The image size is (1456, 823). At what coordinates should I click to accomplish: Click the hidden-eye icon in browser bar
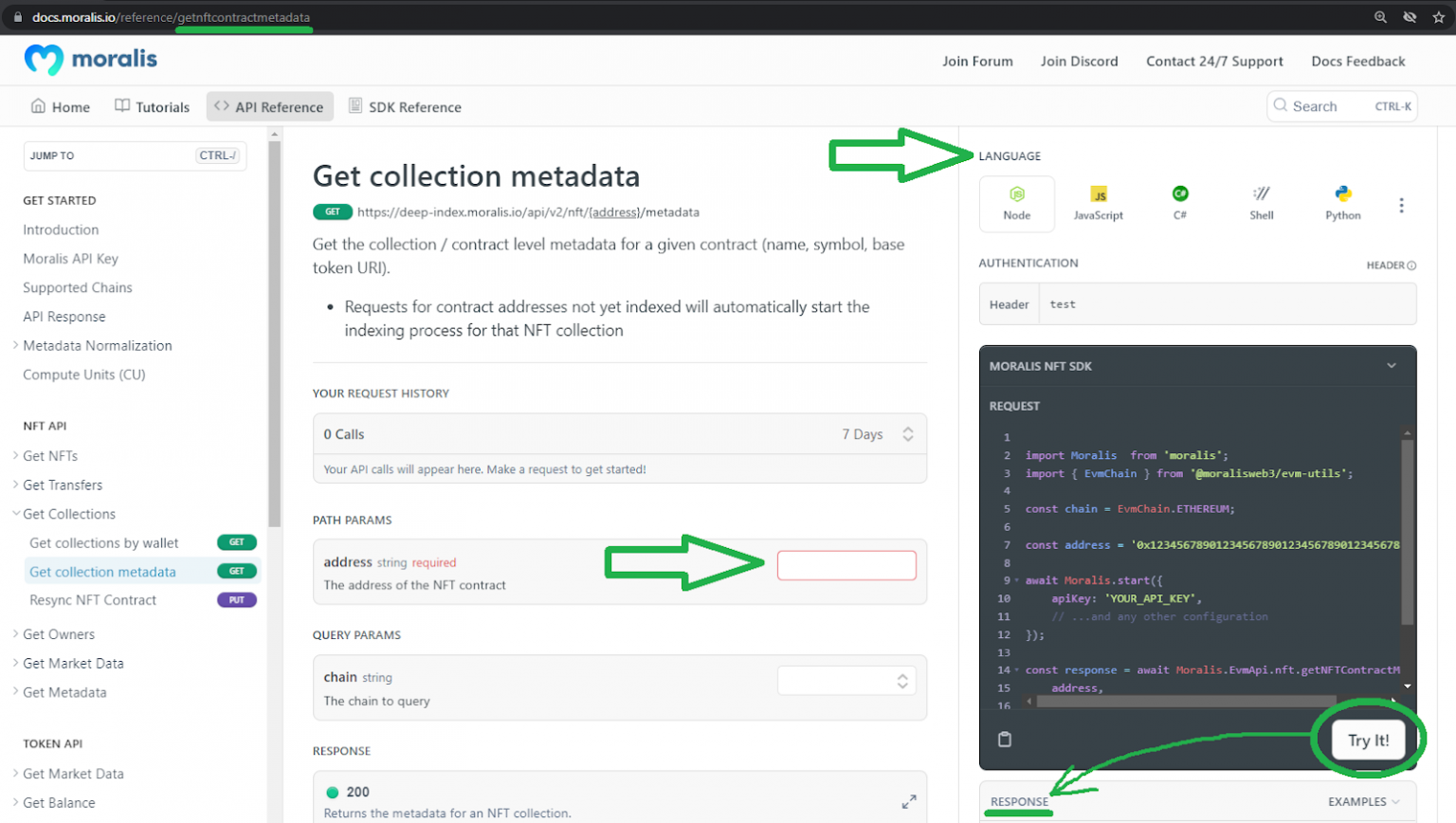coord(1410,16)
